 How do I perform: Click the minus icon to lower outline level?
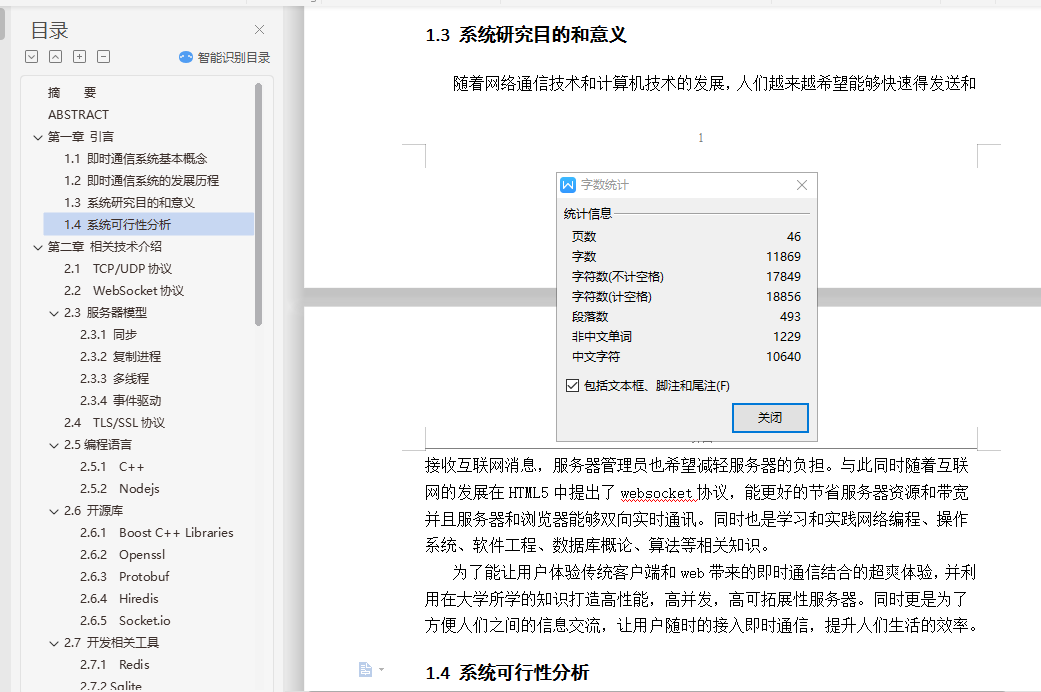pyautogui.click(x=104, y=57)
